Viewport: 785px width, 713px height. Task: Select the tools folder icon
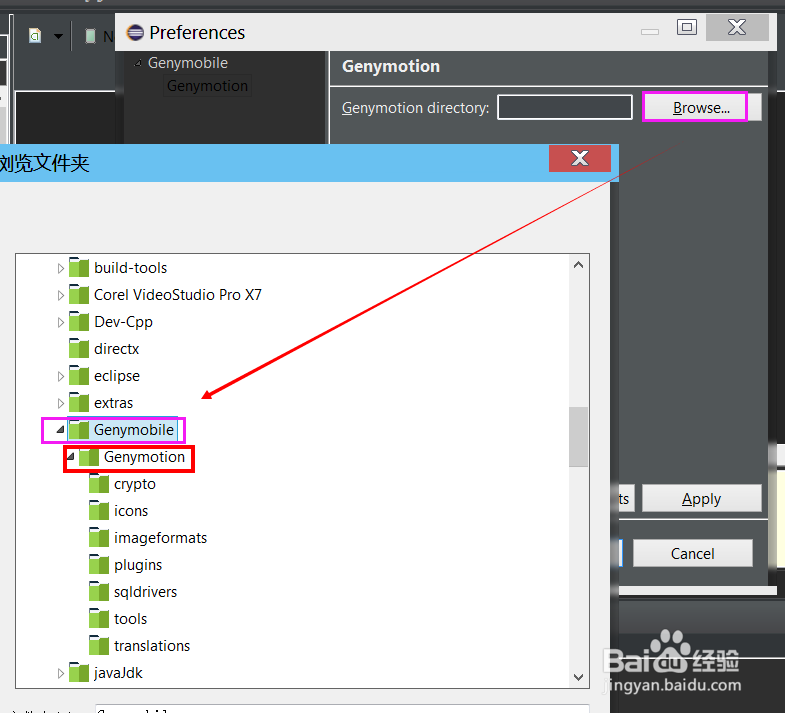[x=99, y=618]
